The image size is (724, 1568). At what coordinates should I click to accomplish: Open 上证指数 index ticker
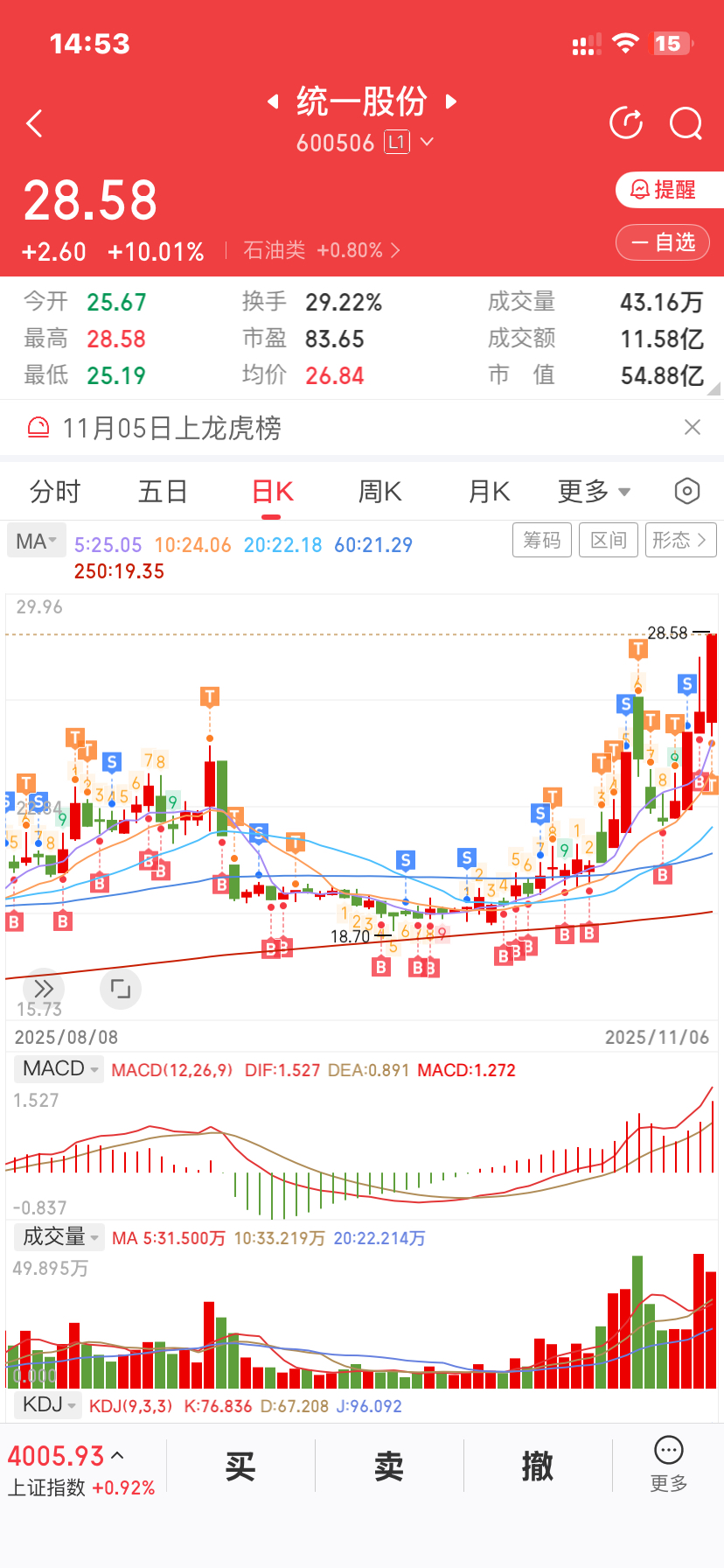pyautogui.click(x=81, y=1469)
